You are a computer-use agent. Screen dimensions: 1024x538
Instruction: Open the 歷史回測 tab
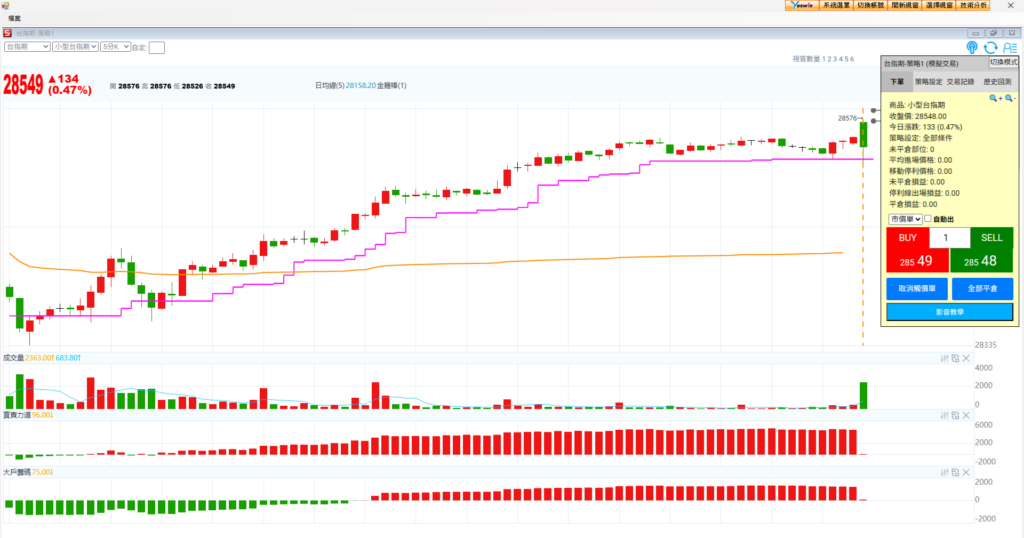tap(998, 81)
